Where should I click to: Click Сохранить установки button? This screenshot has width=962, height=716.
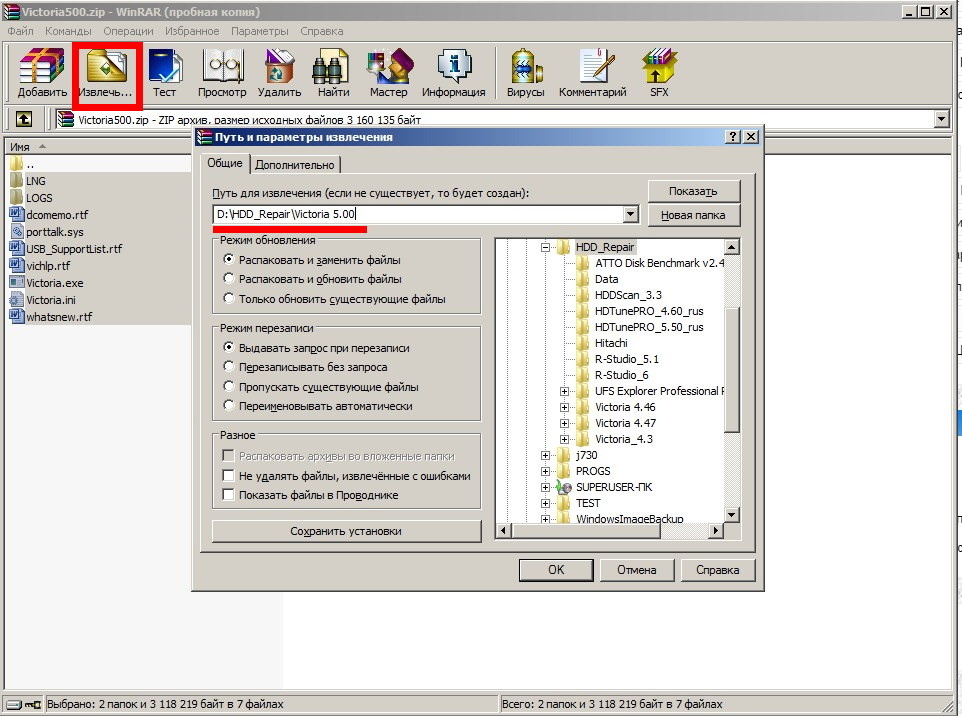[x=346, y=531]
